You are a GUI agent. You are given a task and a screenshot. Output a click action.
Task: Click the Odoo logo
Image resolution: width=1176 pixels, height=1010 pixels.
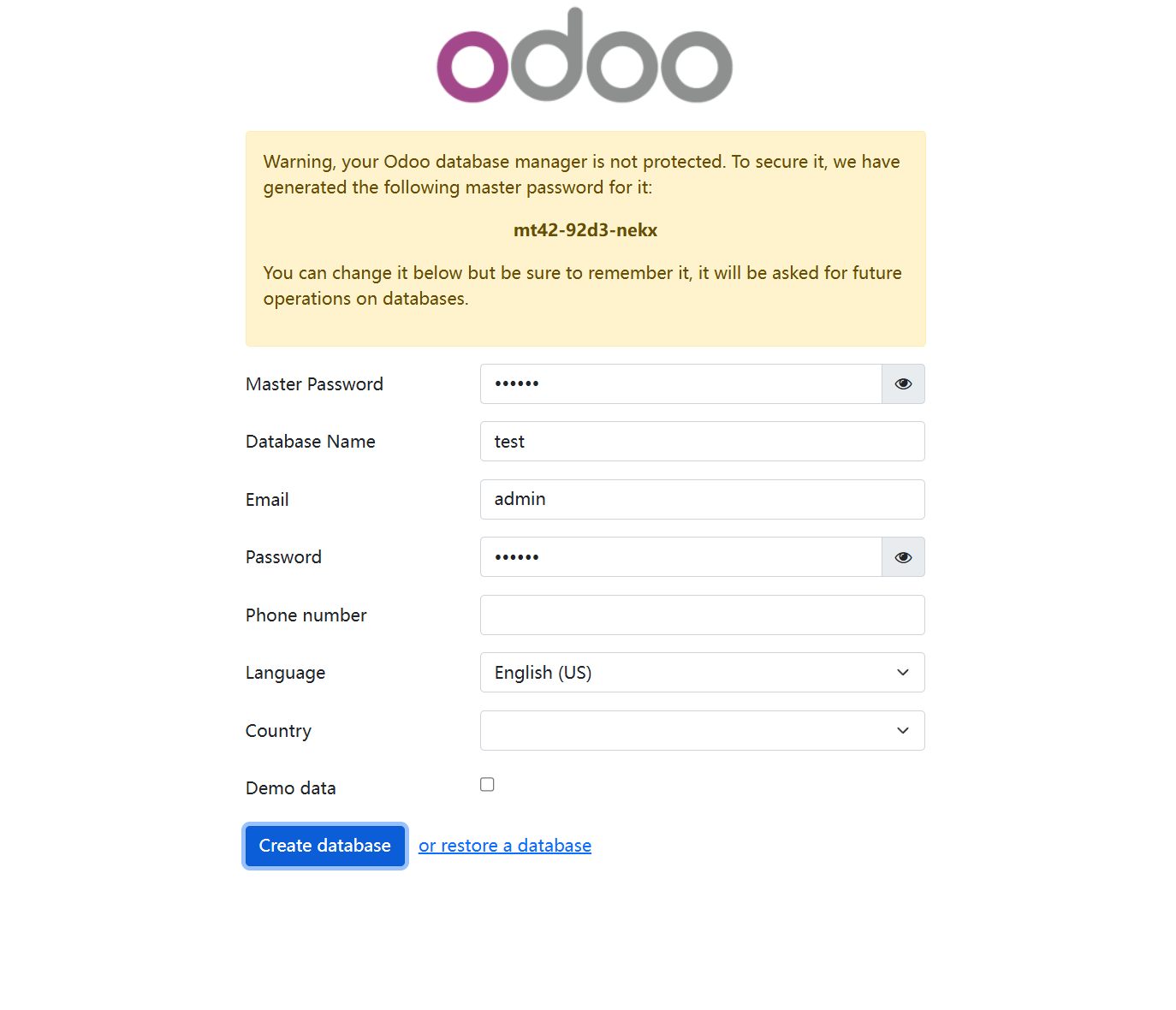click(x=585, y=56)
